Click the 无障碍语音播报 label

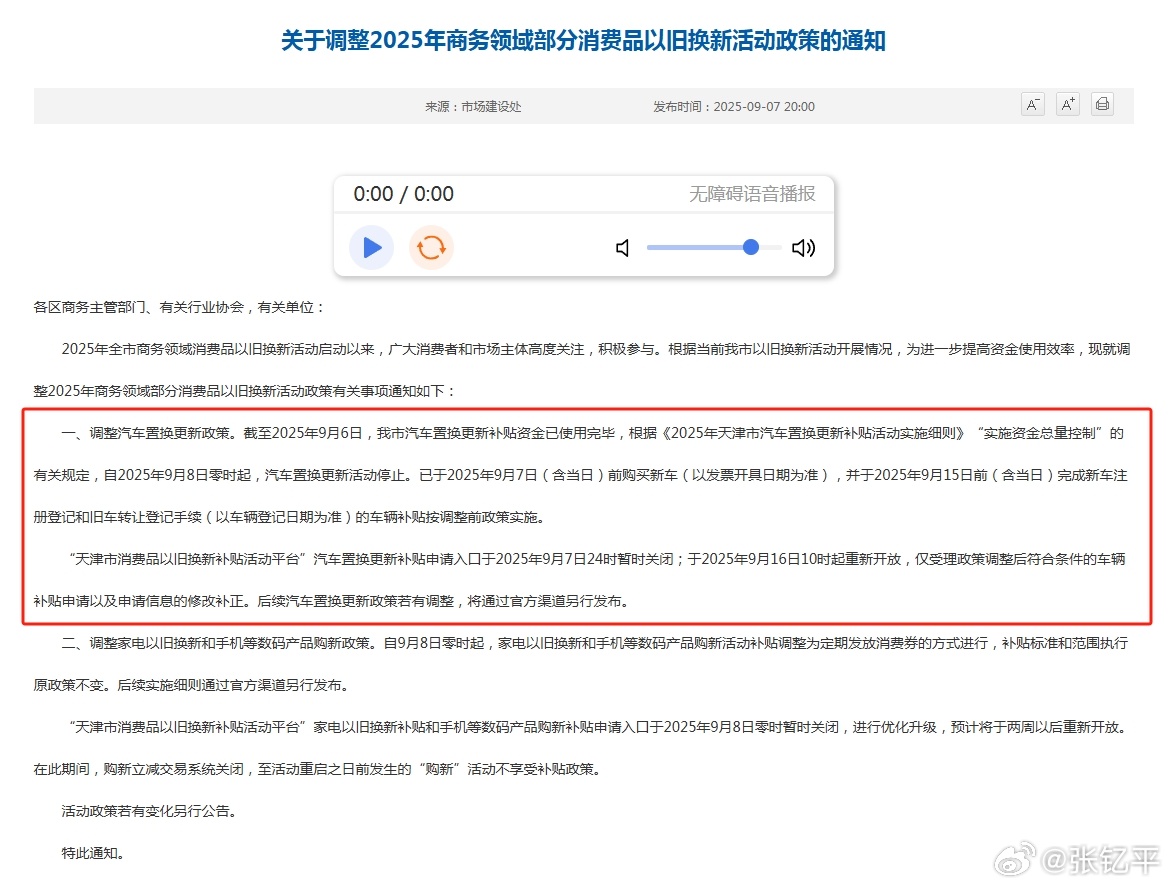click(x=751, y=194)
